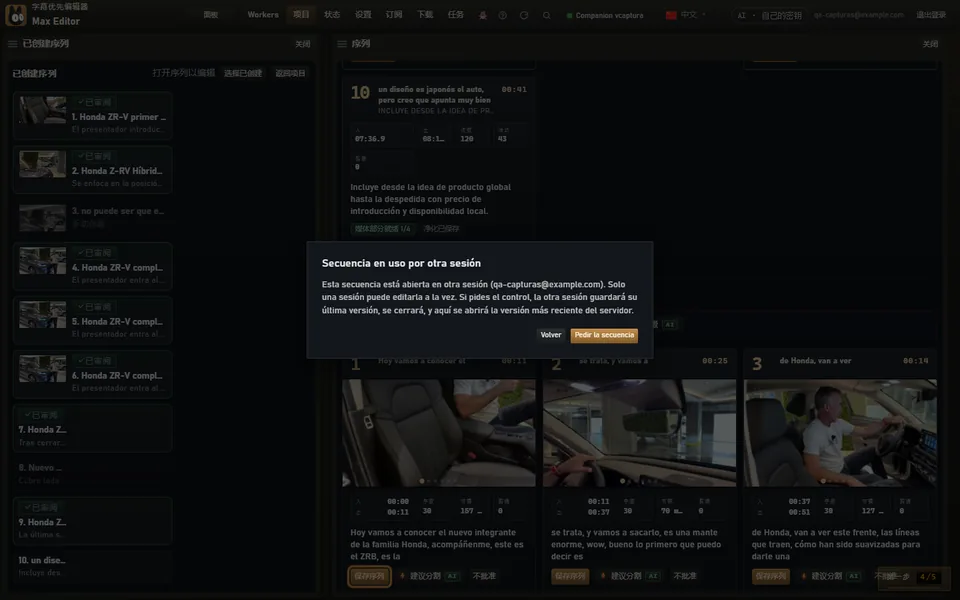
Task: Select sequence 4. Honda ZR-V compl
Action: (92, 266)
